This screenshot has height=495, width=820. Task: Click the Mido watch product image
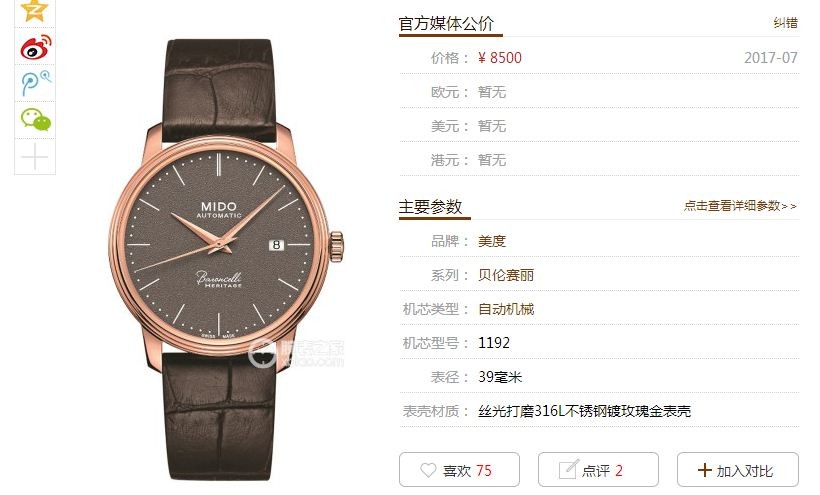[226, 259]
